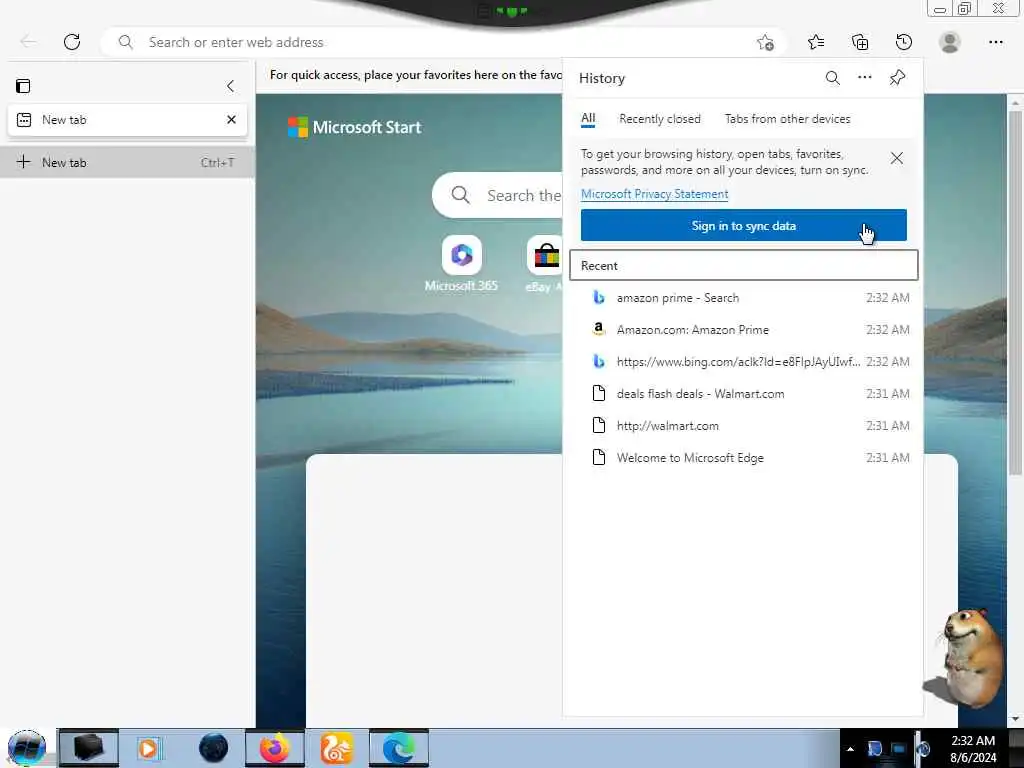Close the New tab
The image size is (1024, 768).
pyautogui.click(x=231, y=120)
